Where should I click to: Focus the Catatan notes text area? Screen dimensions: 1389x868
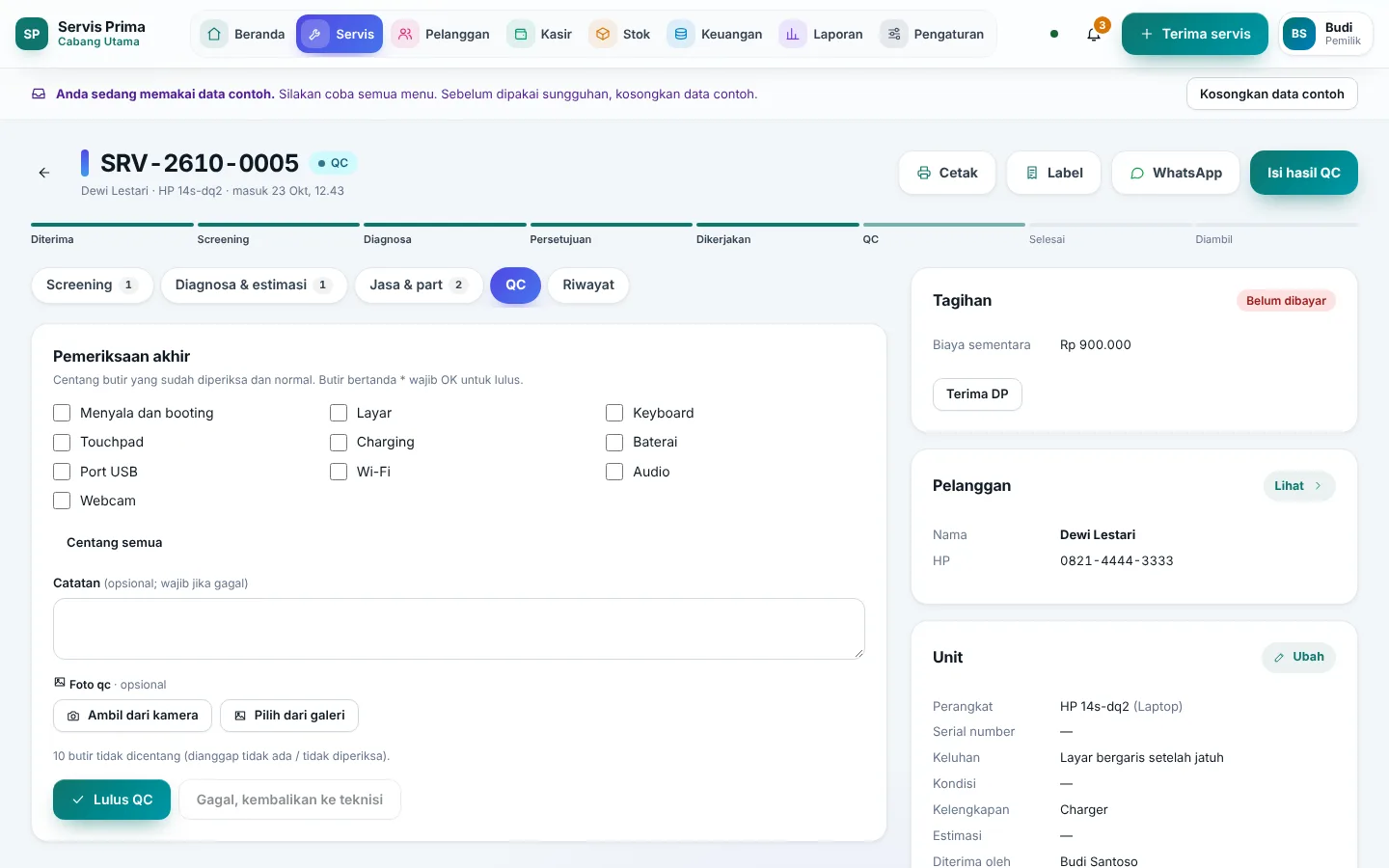(x=459, y=629)
